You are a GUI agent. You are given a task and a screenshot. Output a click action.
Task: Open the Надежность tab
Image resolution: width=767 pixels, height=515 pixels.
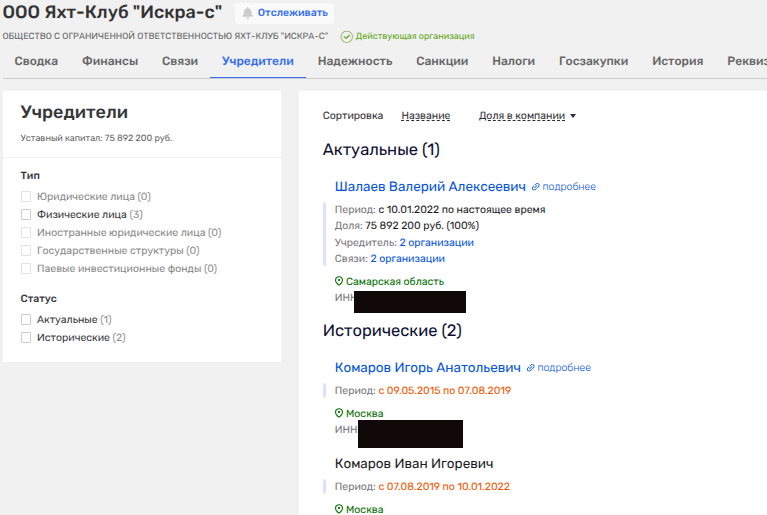tap(354, 61)
